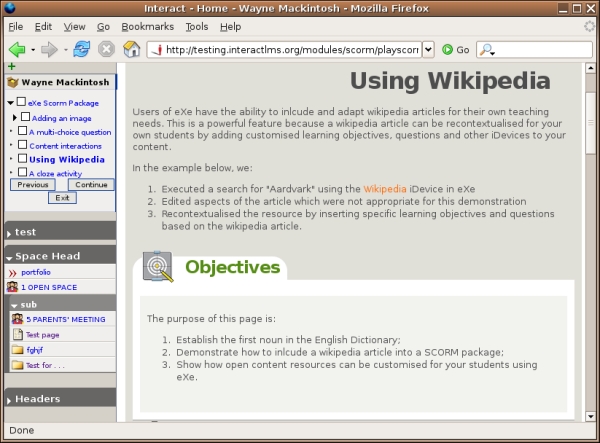Open the View menu
This screenshot has width=600, height=443.
pyautogui.click(x=74, y=27)
